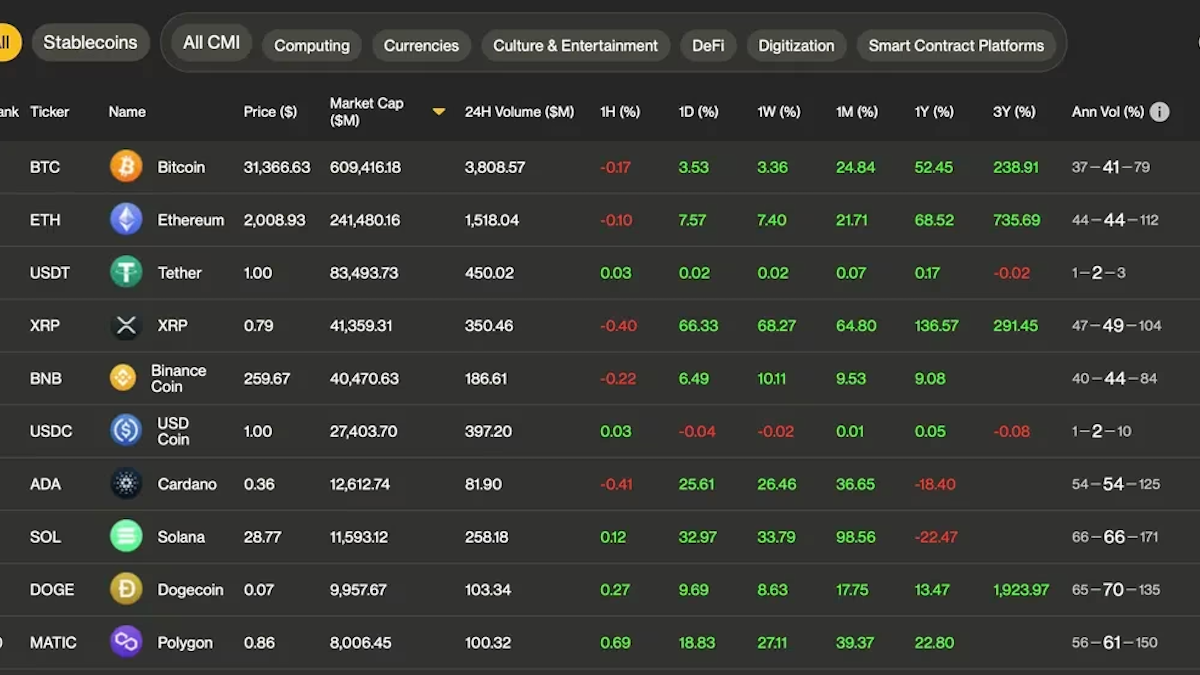Open the Solana name link
Image resolution: width=1200 pixels, height=675 pixels.
click(x=181, y=537)
